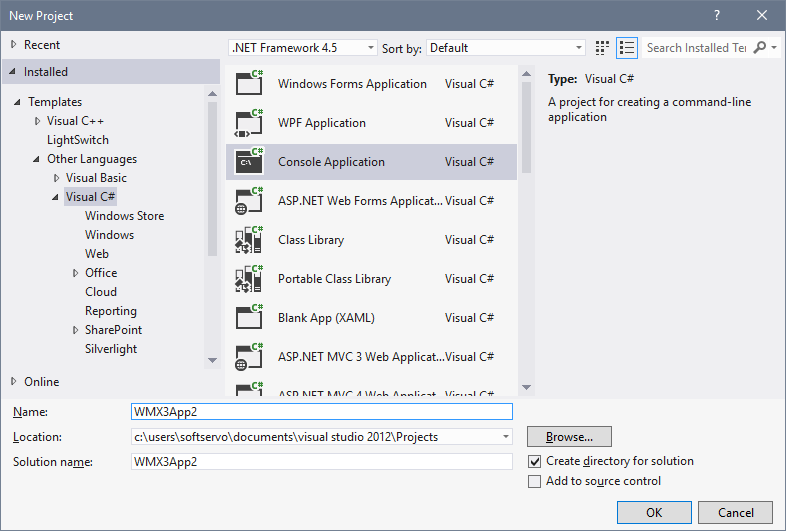
Task: Click the Cancel button
Action: pos(735,512)
